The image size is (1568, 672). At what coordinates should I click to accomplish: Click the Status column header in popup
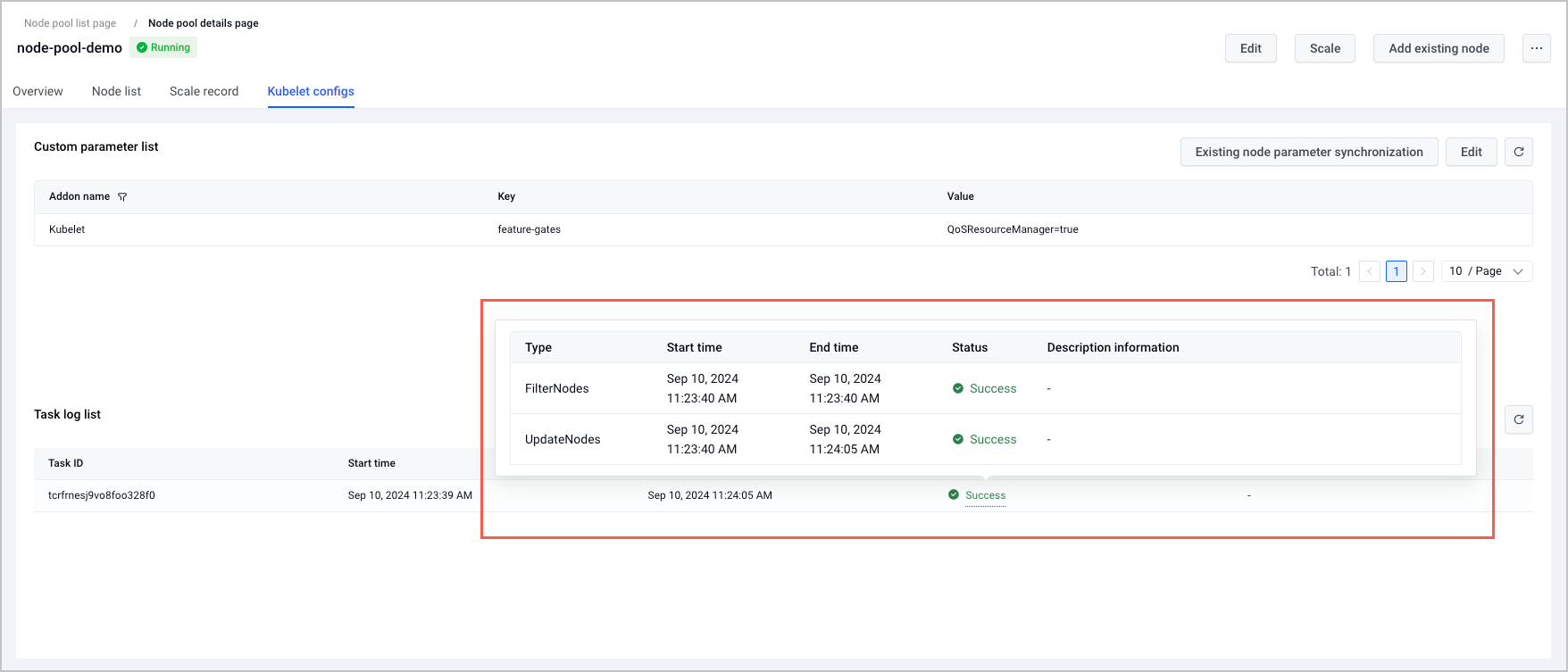tap(970, 347)
